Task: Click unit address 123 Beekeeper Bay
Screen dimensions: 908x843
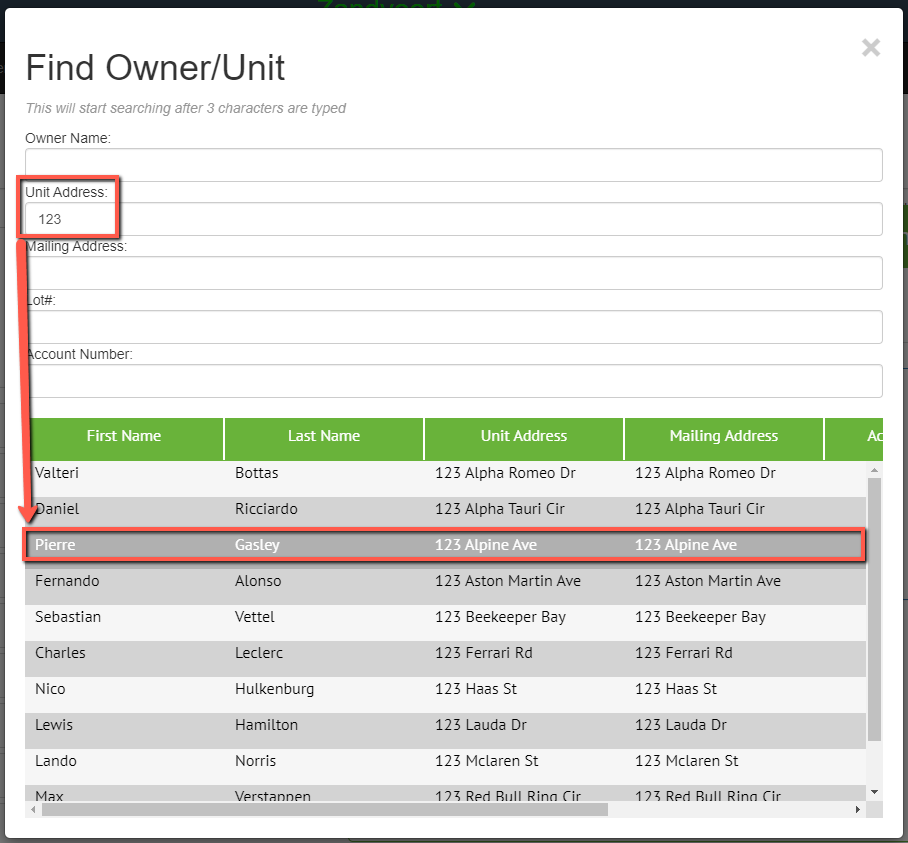Action: coord(500,617)
